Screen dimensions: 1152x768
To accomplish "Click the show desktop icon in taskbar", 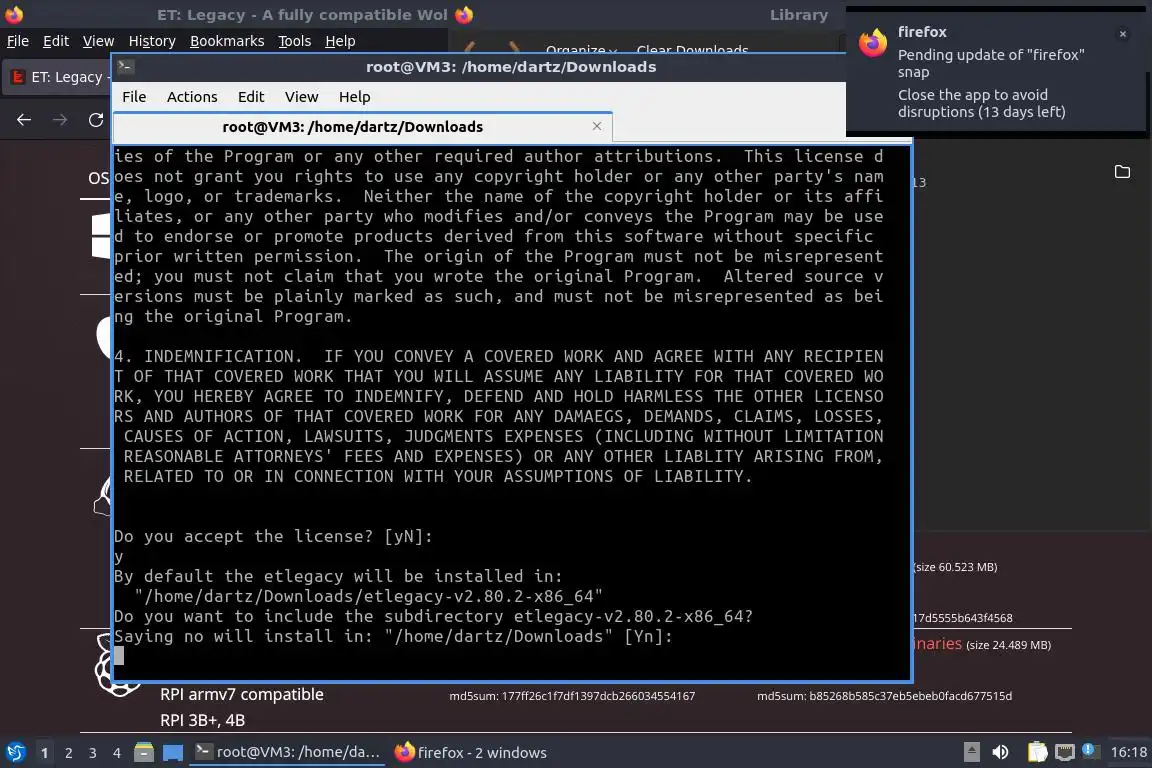I will pyautogui.click(x=173, y=753).
